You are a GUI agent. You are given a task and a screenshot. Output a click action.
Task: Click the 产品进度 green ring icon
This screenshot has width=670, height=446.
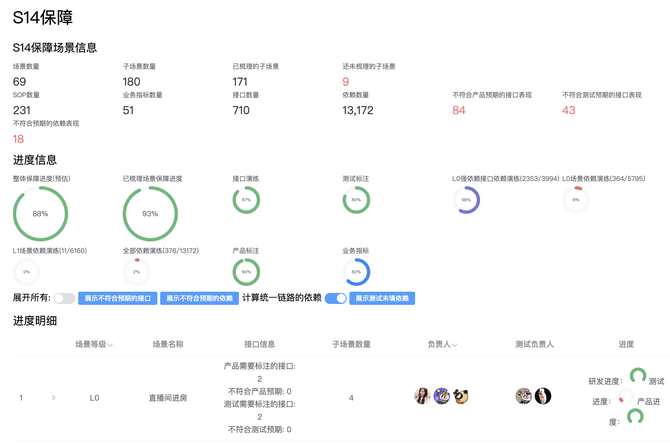(635, 417)
